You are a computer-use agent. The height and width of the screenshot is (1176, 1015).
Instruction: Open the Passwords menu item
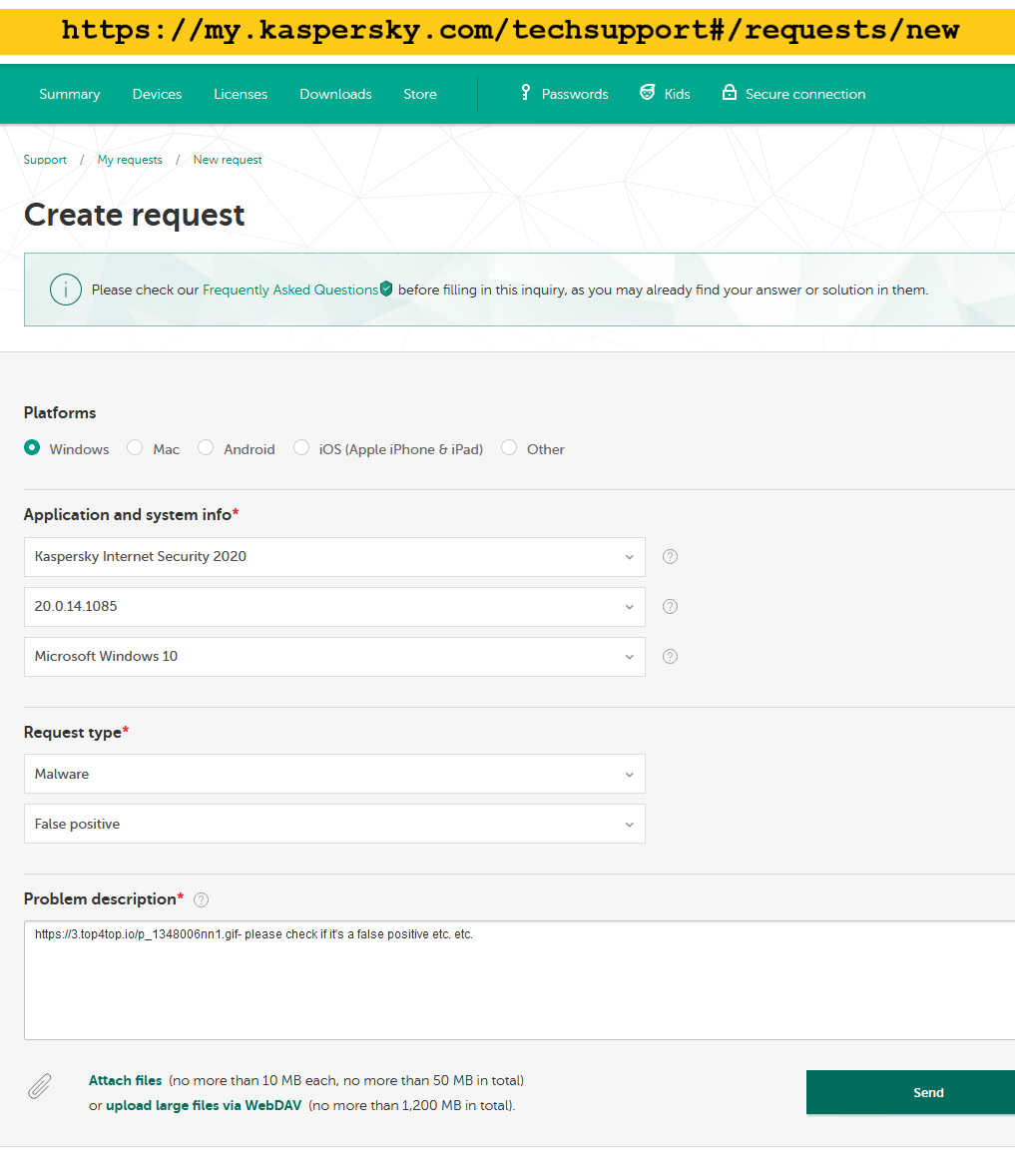point(575,94)
